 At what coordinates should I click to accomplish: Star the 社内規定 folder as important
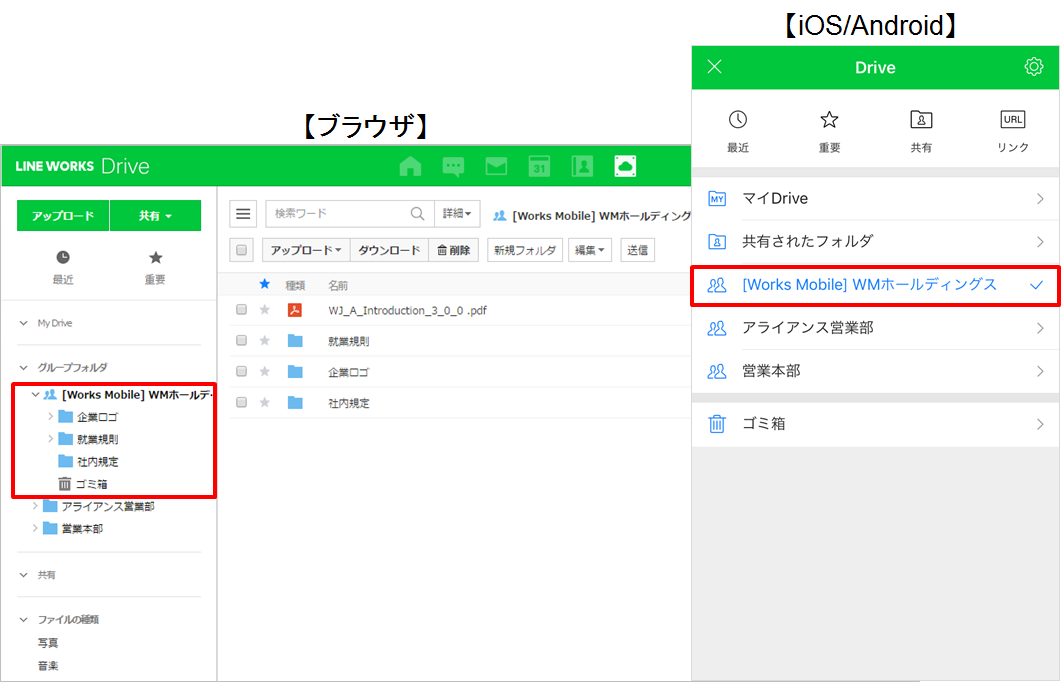click(x=265, y=403)
